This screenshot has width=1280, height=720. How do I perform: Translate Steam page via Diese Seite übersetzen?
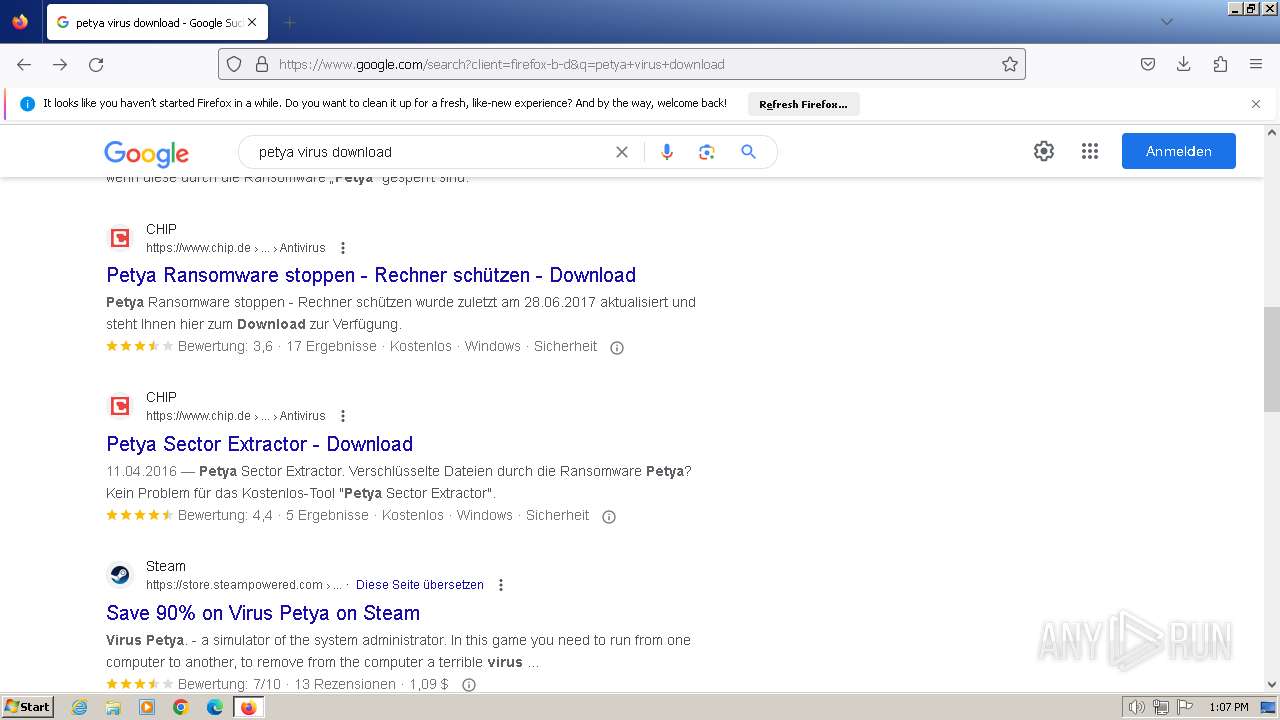tap(420, 585)
